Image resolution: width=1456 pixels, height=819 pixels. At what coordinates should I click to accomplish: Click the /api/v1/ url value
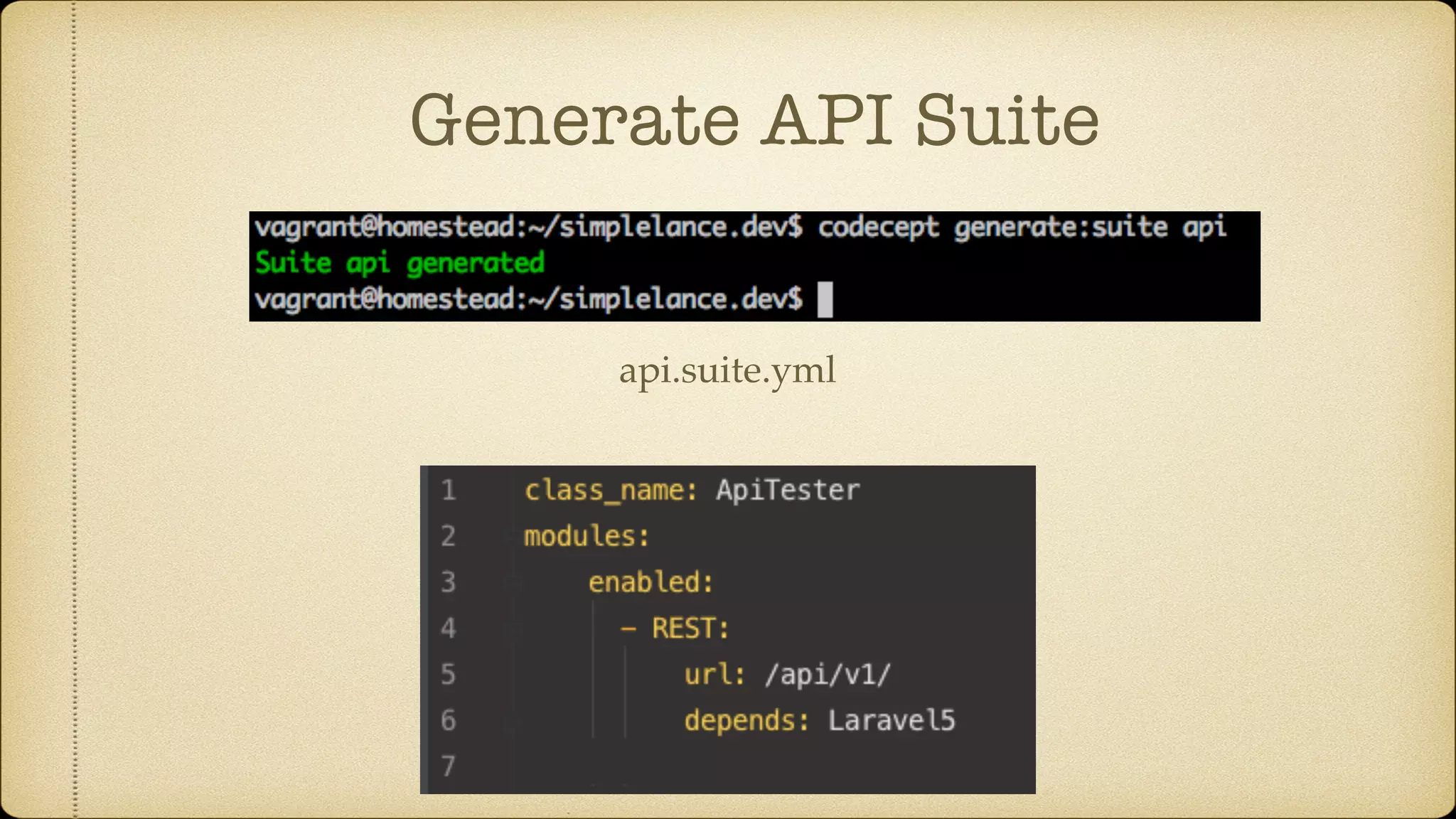[828, 674]
